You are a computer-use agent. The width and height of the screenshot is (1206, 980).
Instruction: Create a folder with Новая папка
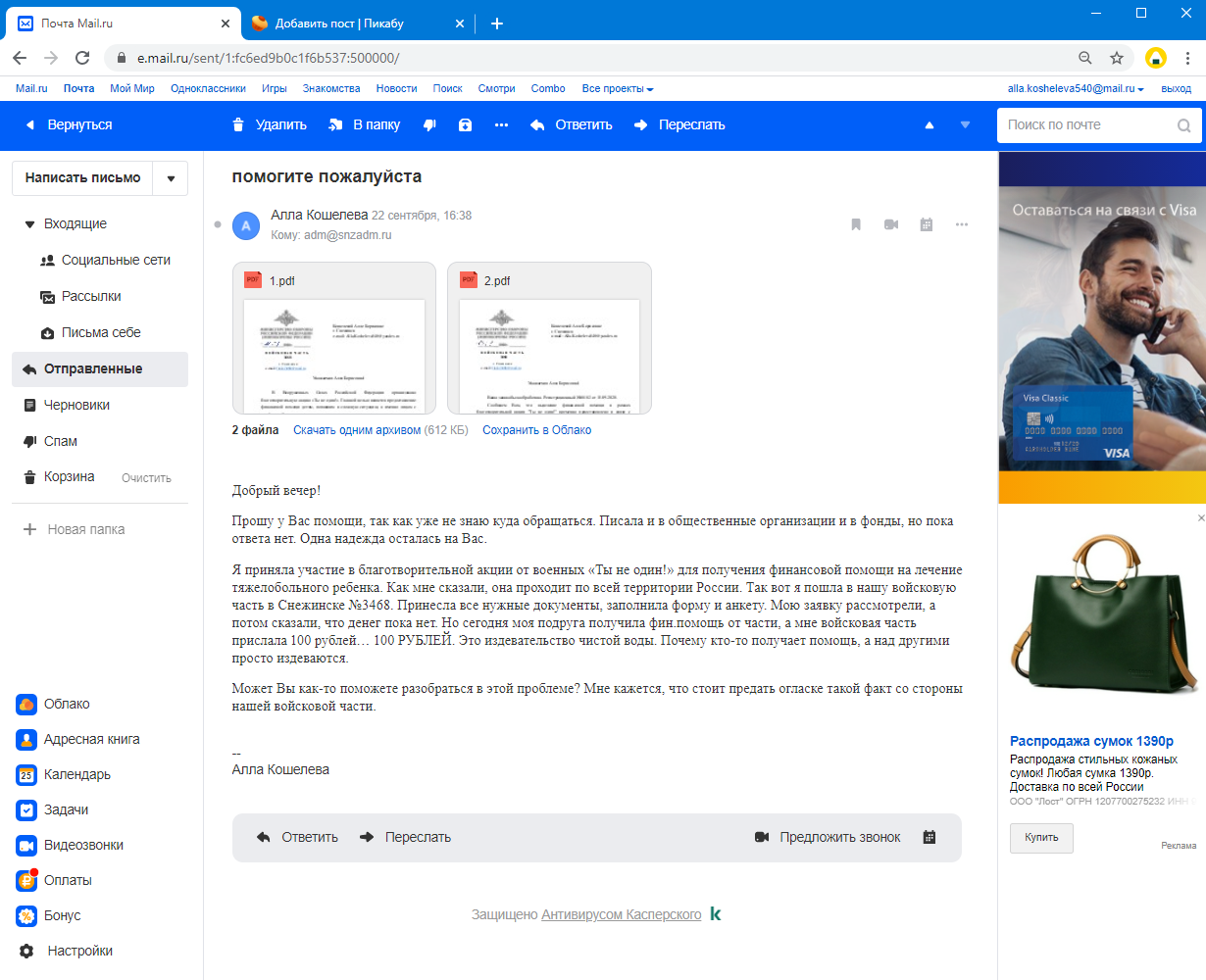(75, 529)
